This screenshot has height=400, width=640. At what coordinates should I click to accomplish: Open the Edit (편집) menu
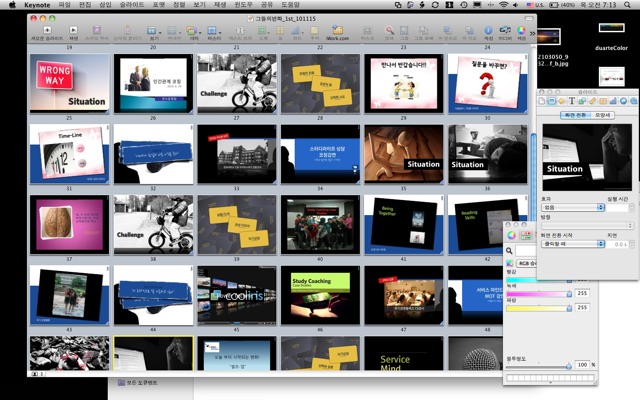85,5
